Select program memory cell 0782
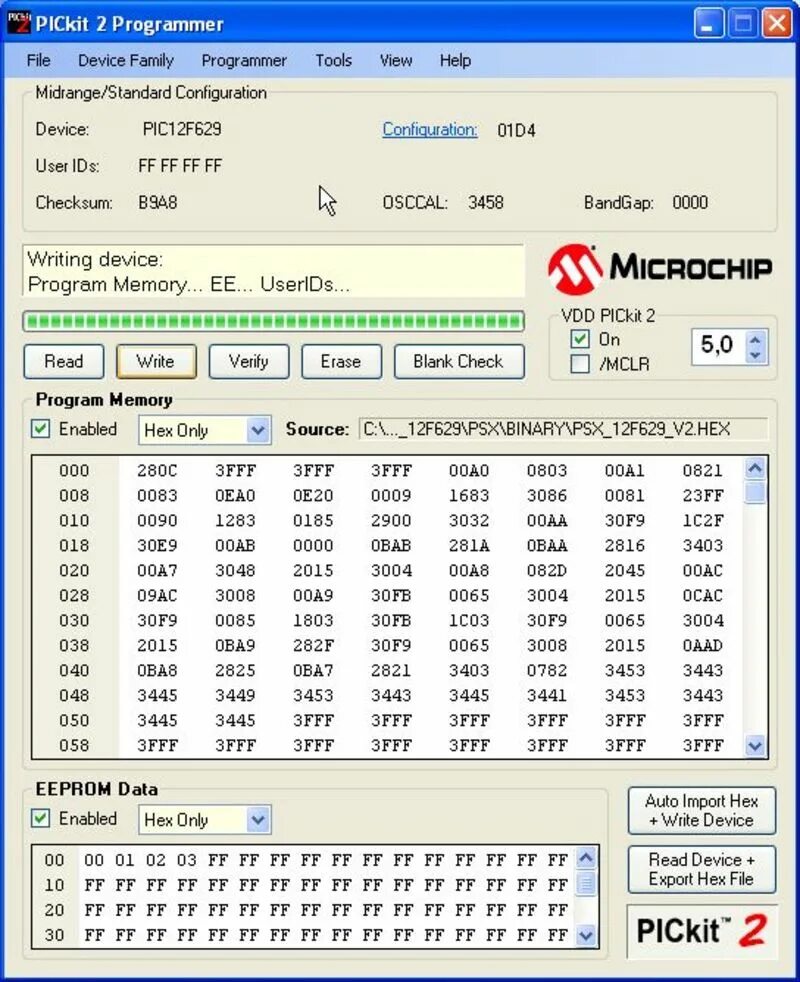This screenshot has height=982, width=800. pos(547,671)
